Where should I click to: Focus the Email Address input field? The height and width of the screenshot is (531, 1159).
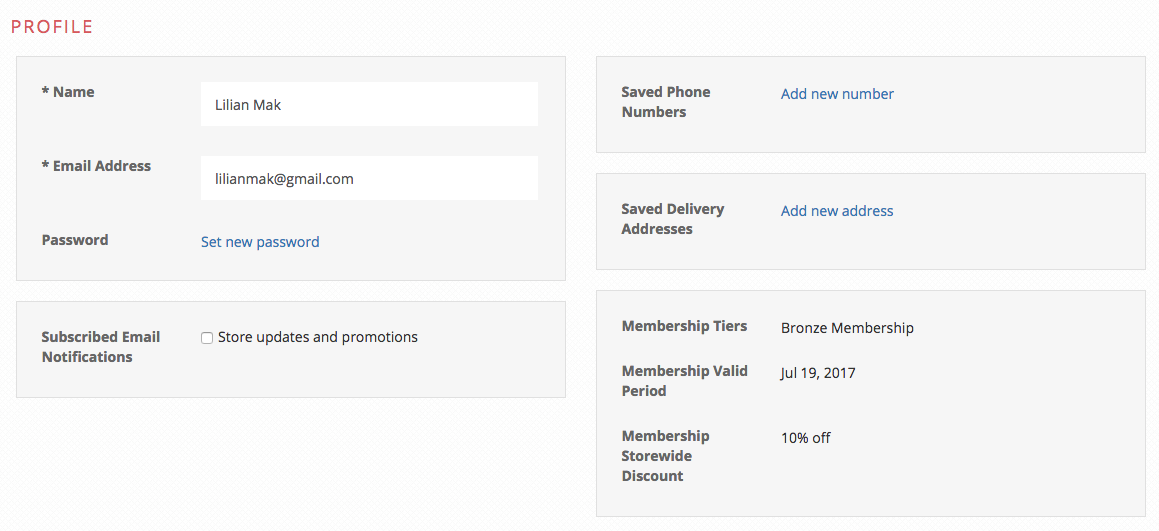[x=369, y=178]
